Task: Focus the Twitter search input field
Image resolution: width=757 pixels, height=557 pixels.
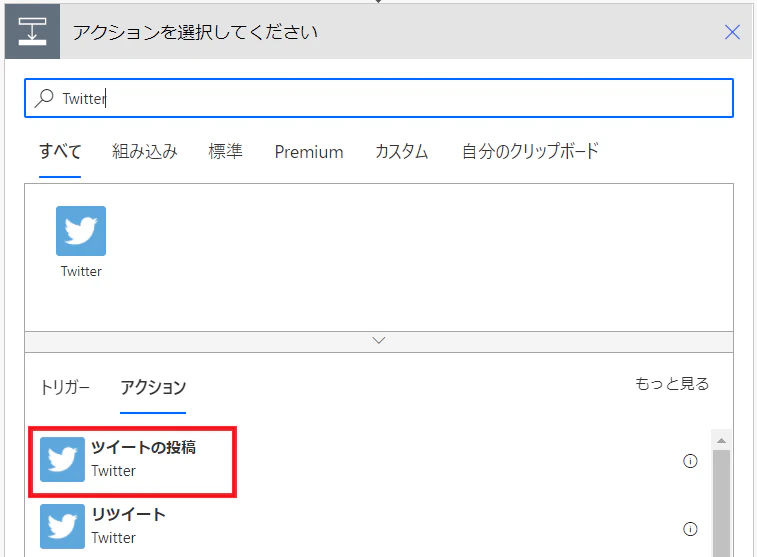Action: tap(379, 98)
